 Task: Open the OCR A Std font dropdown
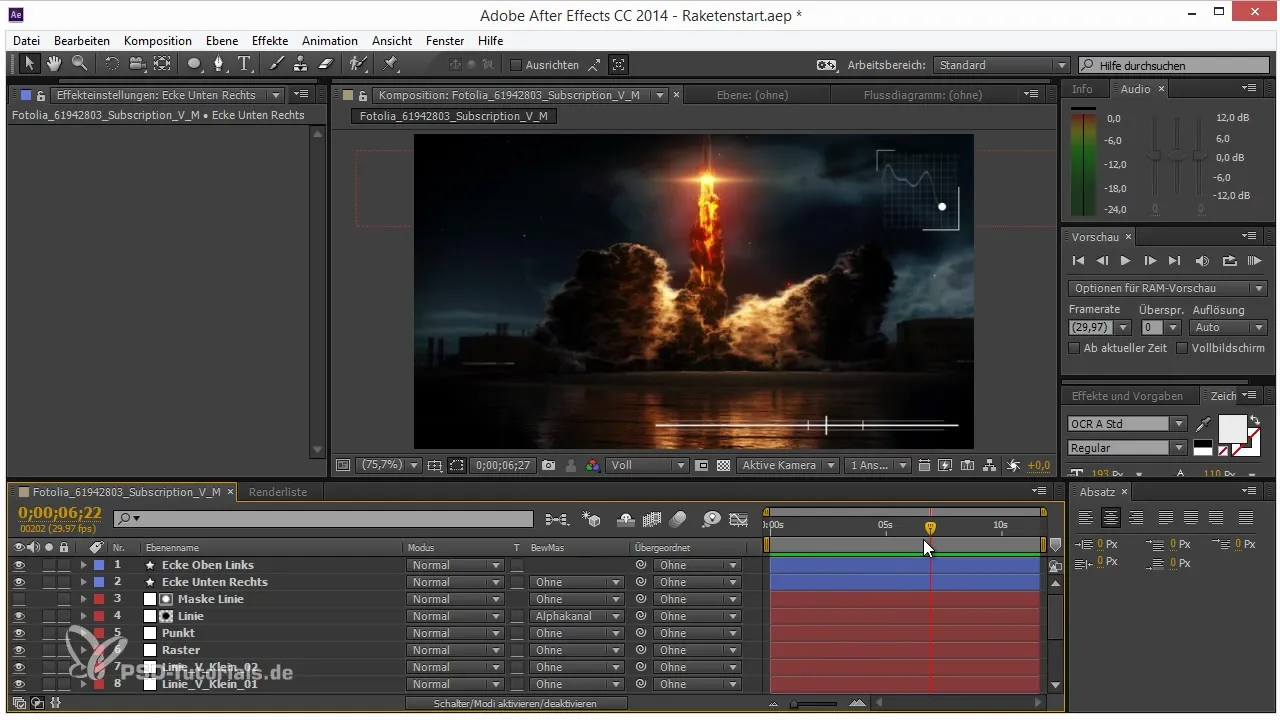tap(1127, 424)
